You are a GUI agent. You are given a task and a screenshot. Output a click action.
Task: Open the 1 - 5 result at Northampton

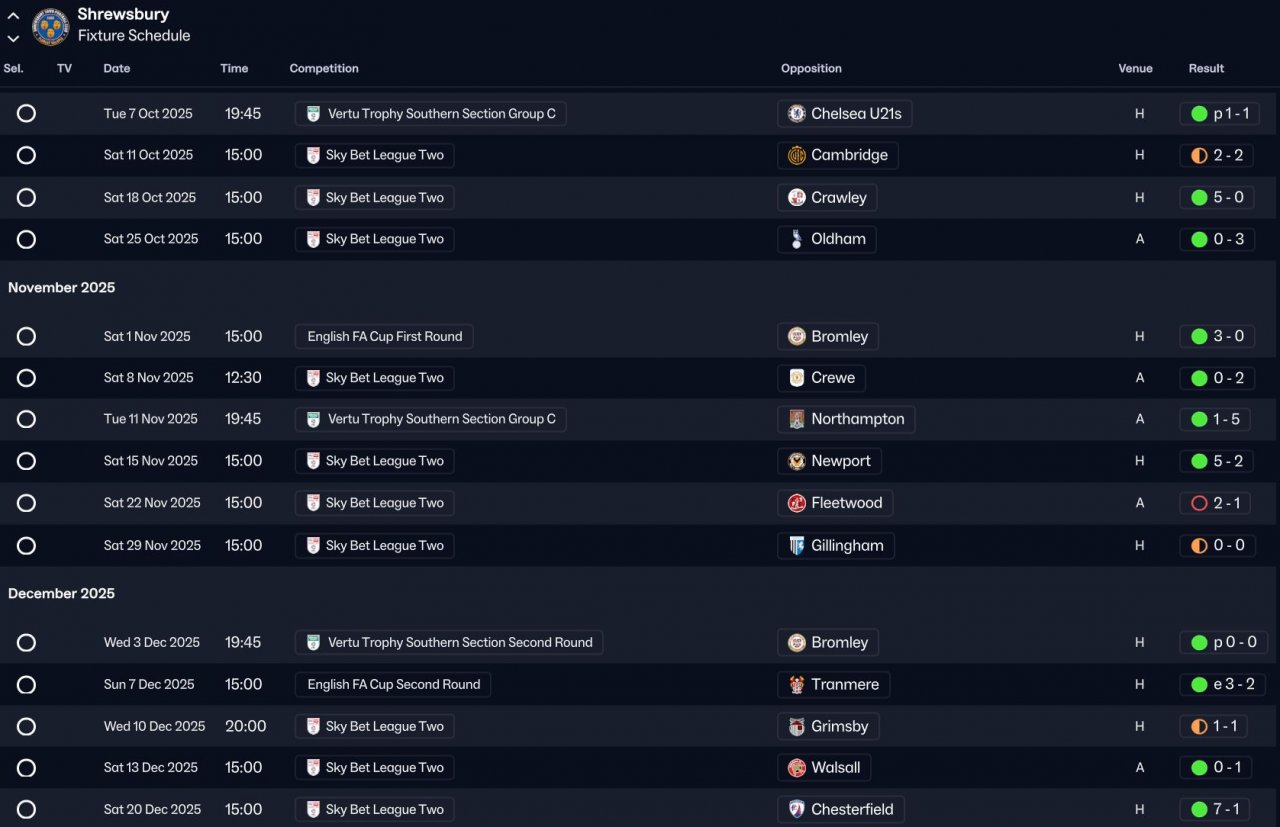click(1214, 419)
